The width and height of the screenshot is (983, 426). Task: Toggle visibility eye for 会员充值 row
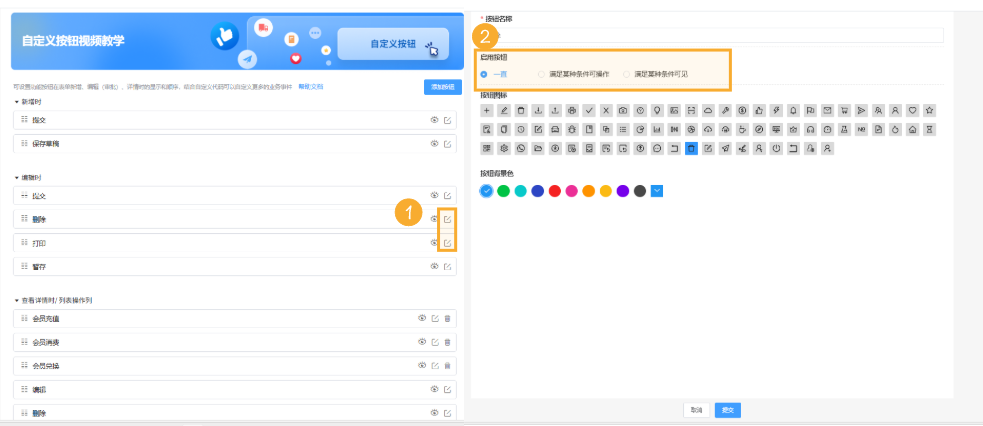point(422,318)
